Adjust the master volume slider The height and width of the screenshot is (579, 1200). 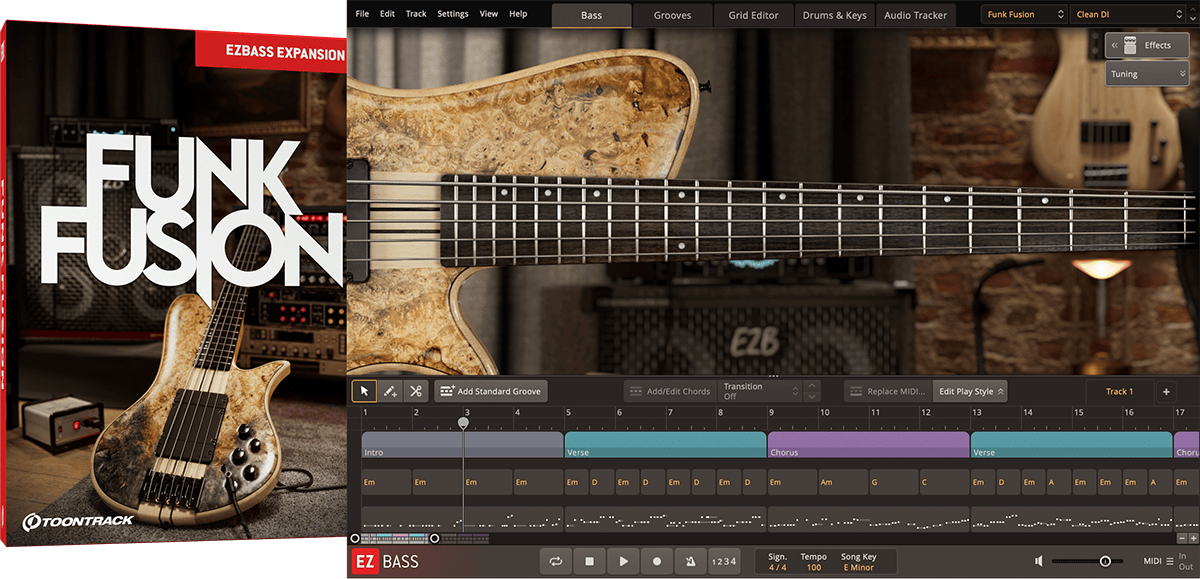tap(1105, 562)
